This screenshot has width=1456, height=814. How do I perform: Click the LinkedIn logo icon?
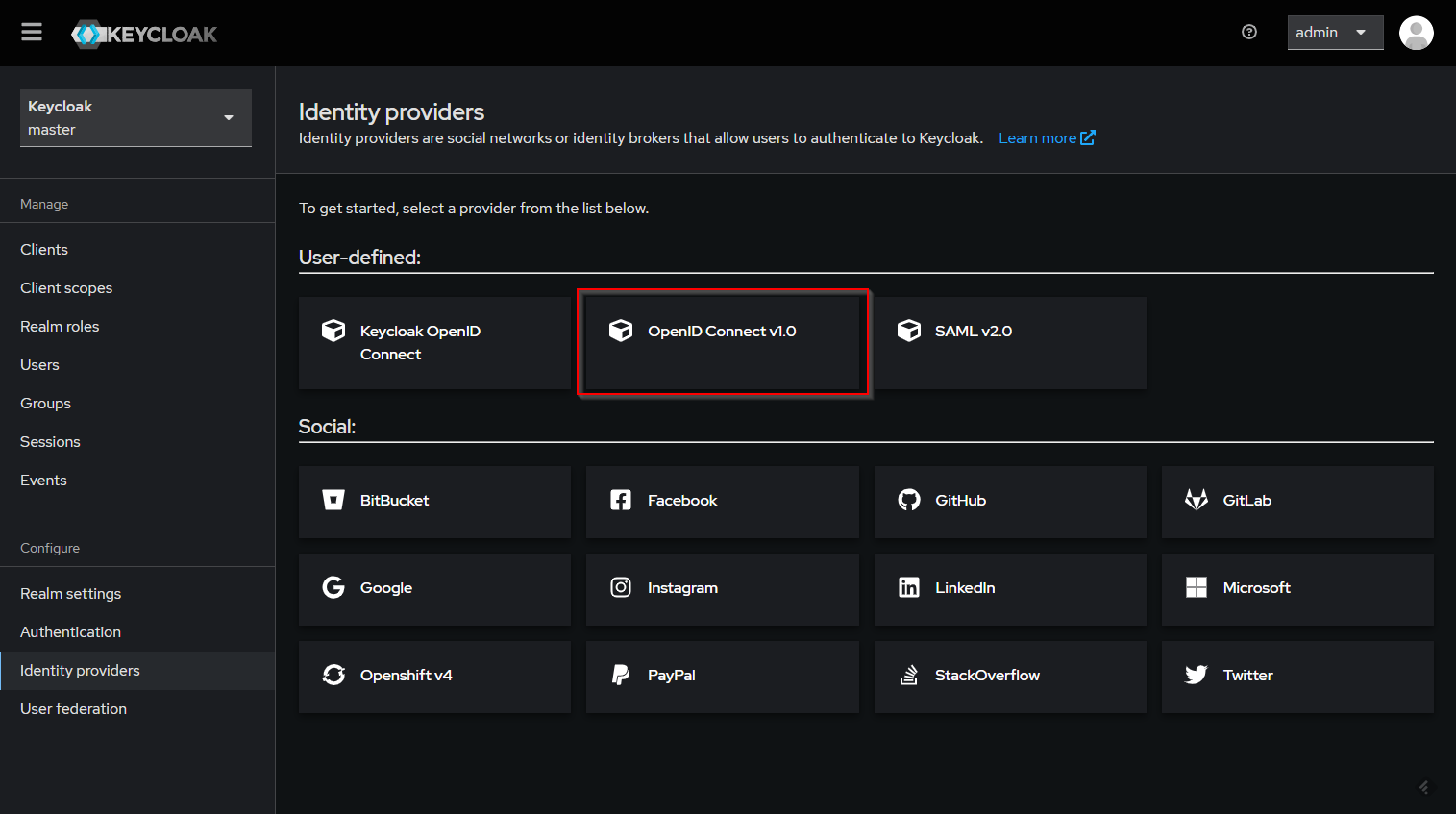pos(908,587)
